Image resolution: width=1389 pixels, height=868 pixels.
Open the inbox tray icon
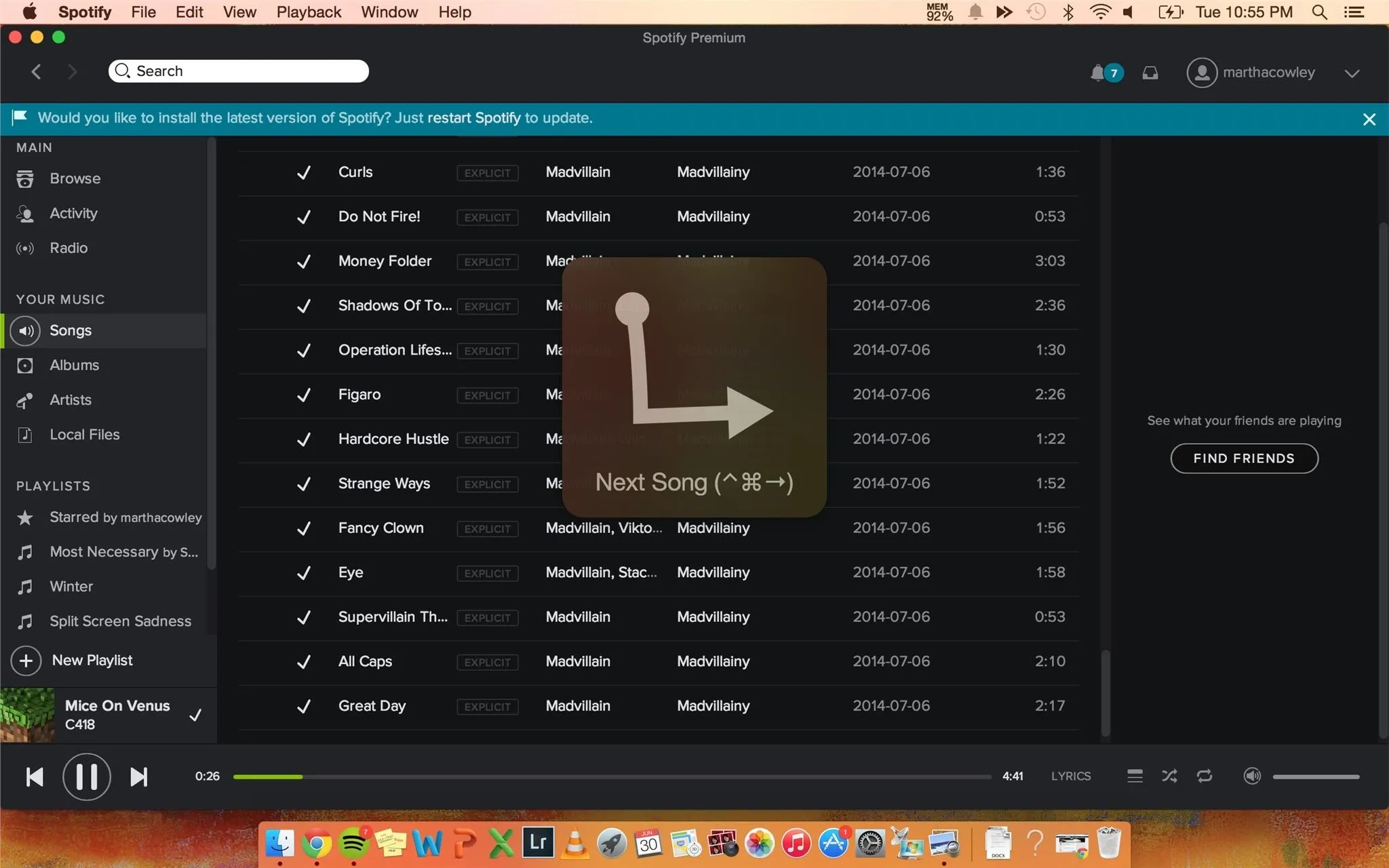point(1150,73)
